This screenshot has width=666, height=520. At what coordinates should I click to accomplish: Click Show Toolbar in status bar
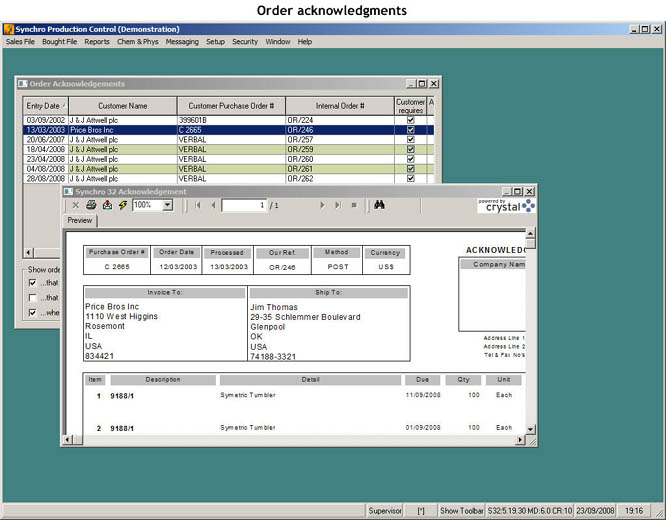[462, 511]
